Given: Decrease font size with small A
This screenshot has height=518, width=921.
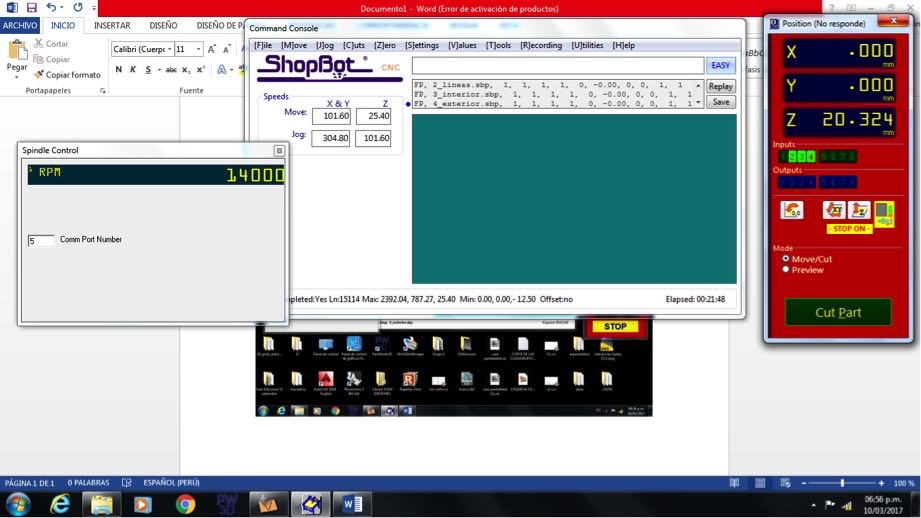Looking at the screenshot, I should pyautogui.click(x=226, y=49).
